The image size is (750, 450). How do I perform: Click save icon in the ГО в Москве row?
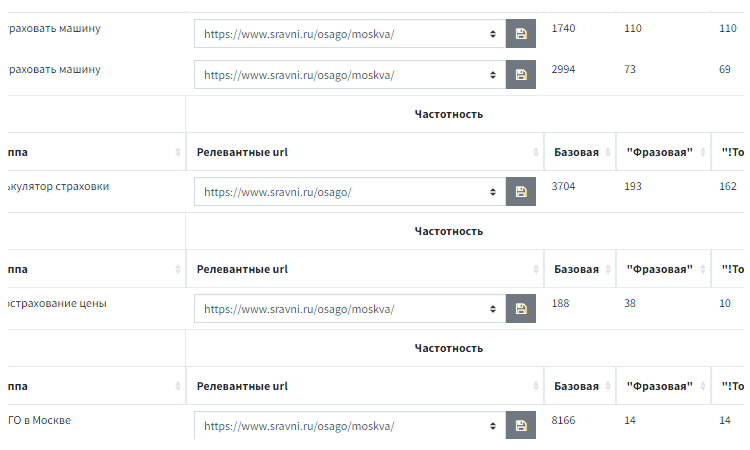pos(520,426)
